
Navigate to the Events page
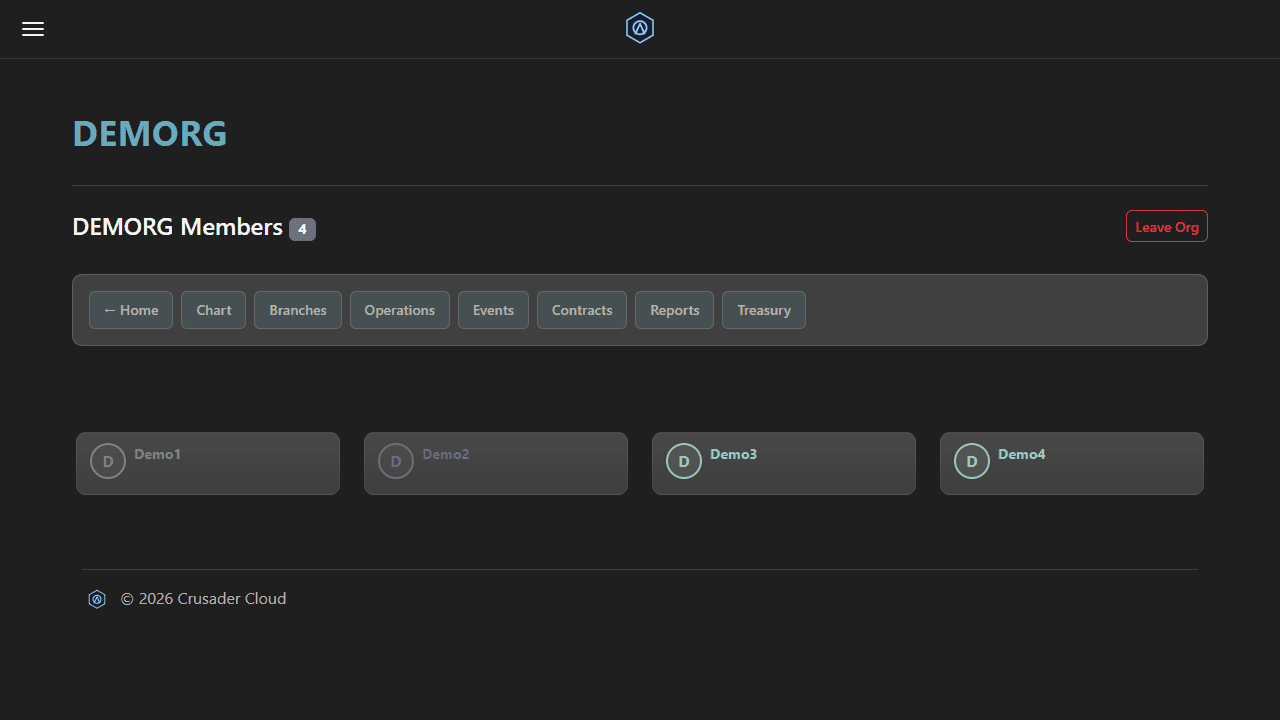493,310
